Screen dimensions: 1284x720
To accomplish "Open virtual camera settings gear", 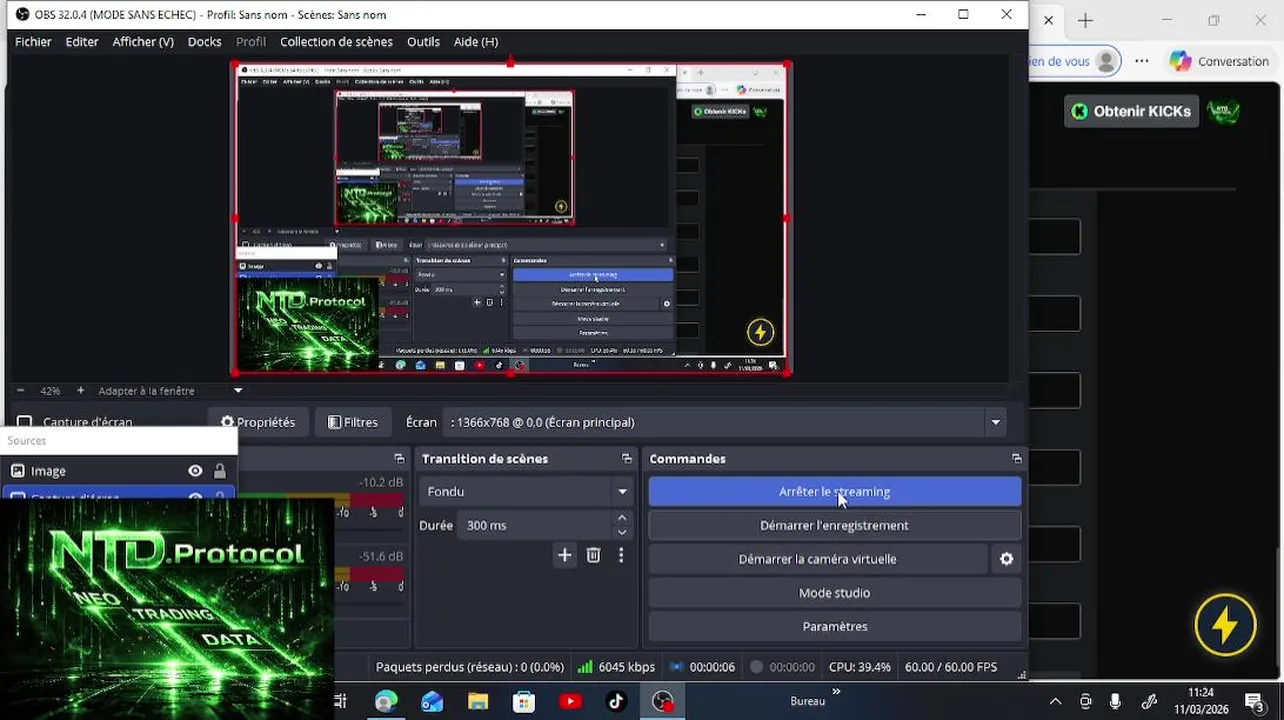I will [x=1006, y=559].
